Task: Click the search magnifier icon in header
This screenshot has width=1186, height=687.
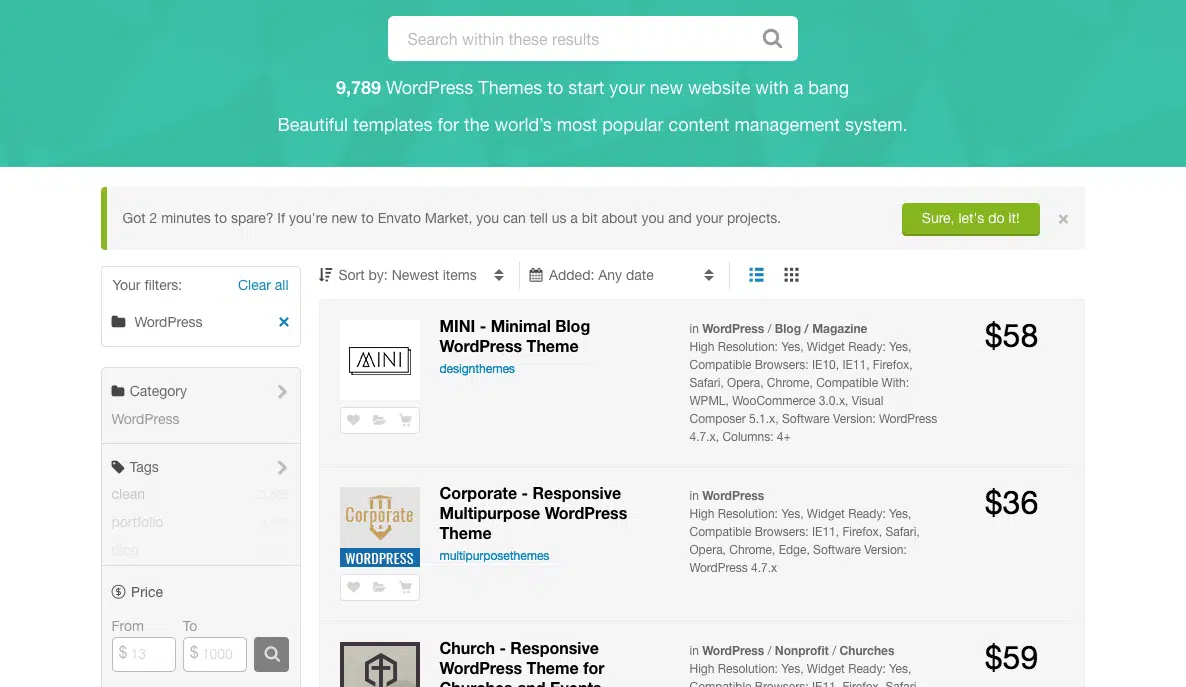Action: click(x=771, y=39)
